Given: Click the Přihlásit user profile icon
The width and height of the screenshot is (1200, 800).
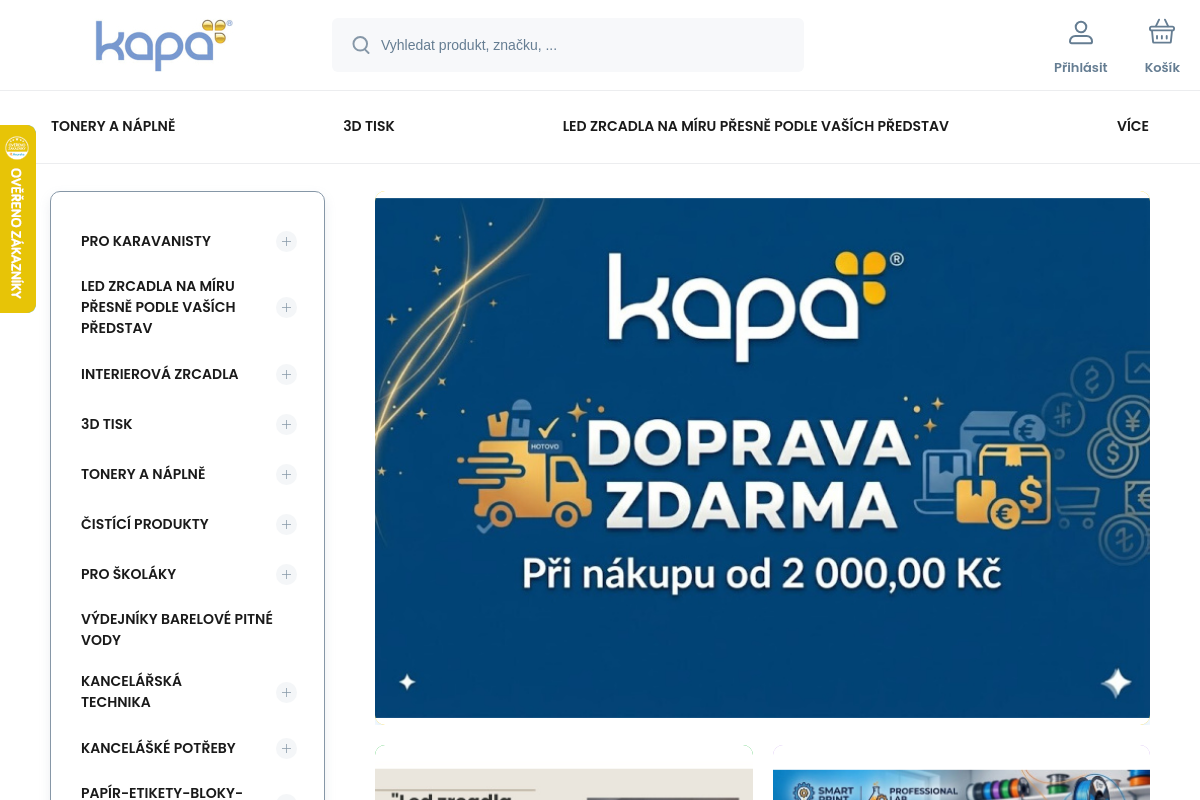Looking at the screenshot, I should (1080, 32).
